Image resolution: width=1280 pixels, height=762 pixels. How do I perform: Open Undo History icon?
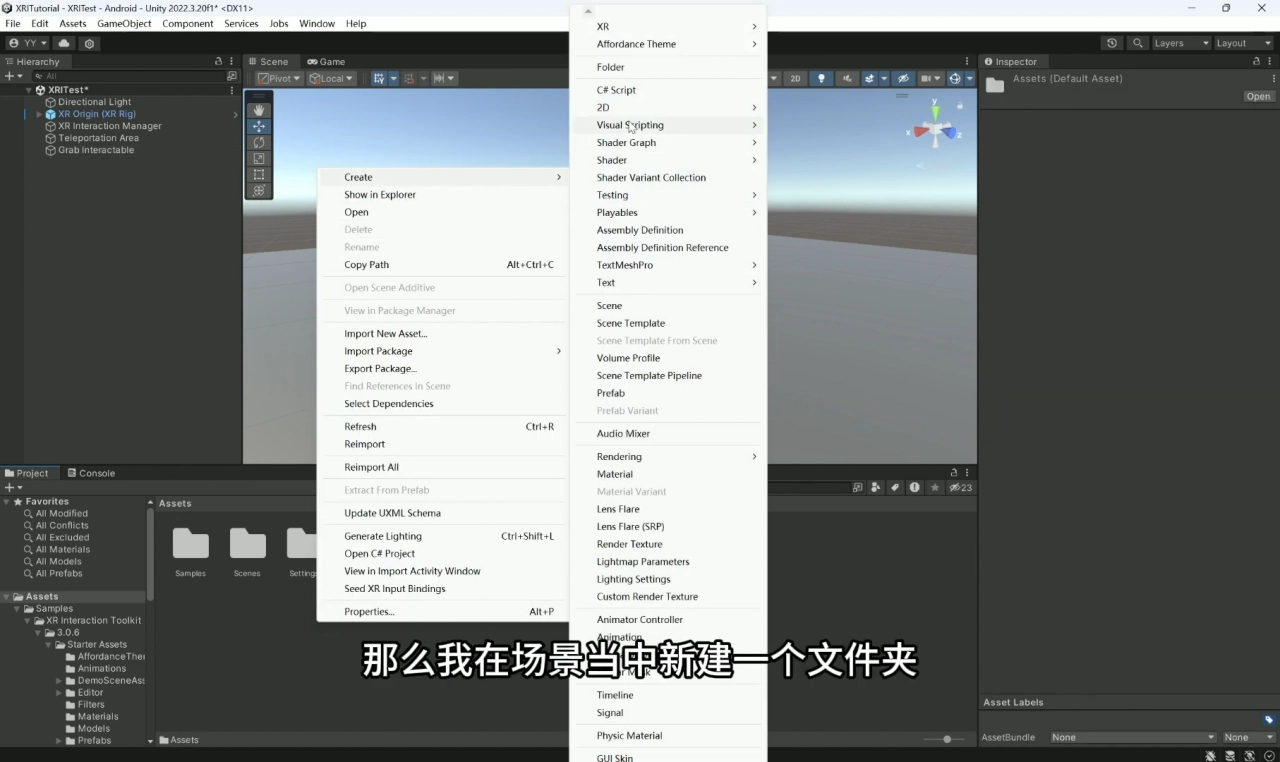1112,43
